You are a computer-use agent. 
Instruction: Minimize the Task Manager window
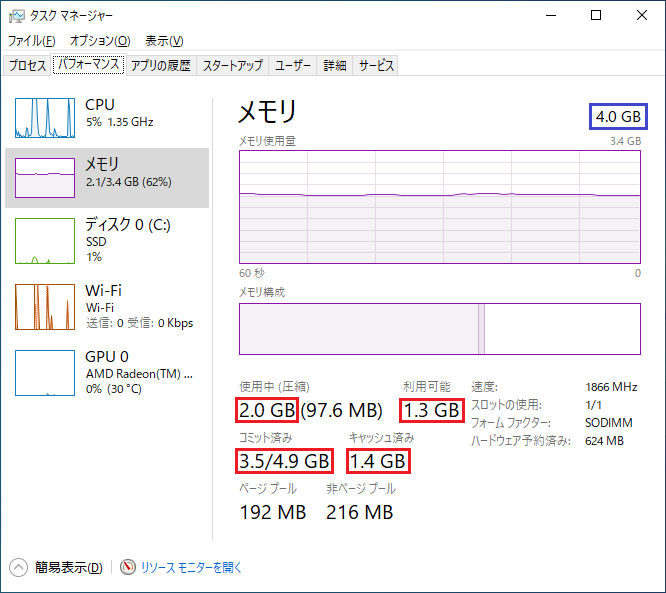551,16
